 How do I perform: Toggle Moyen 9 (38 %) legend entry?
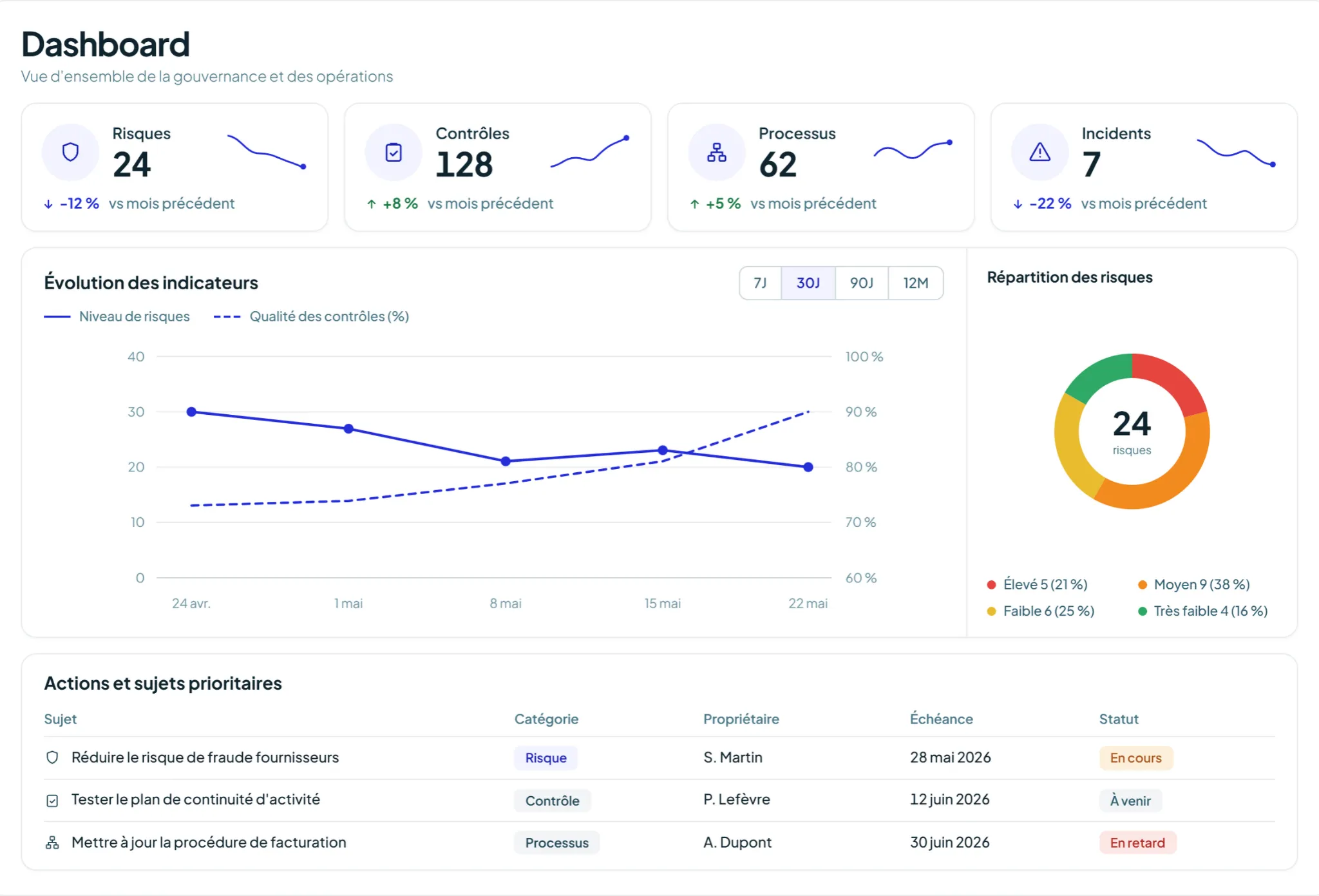click(x=1194, y=584)
